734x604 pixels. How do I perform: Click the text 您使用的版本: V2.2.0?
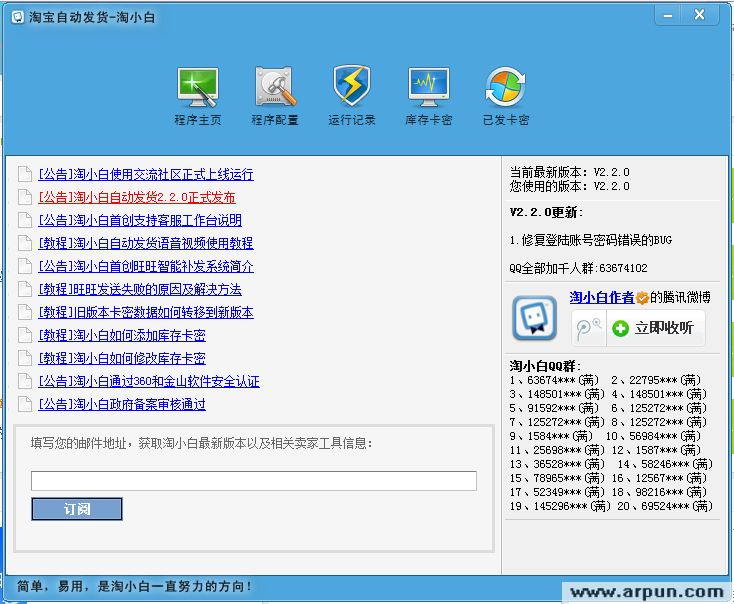570,186
